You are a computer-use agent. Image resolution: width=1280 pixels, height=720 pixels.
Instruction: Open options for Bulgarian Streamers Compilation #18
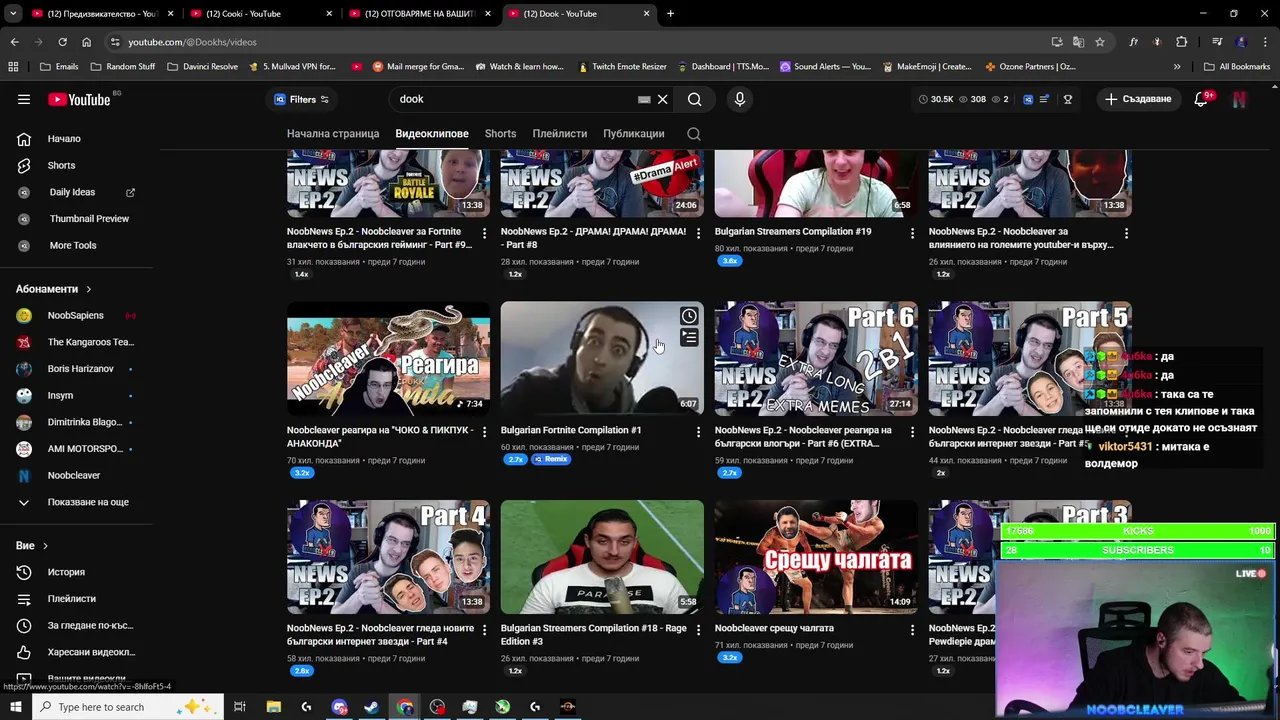point(698,630)
